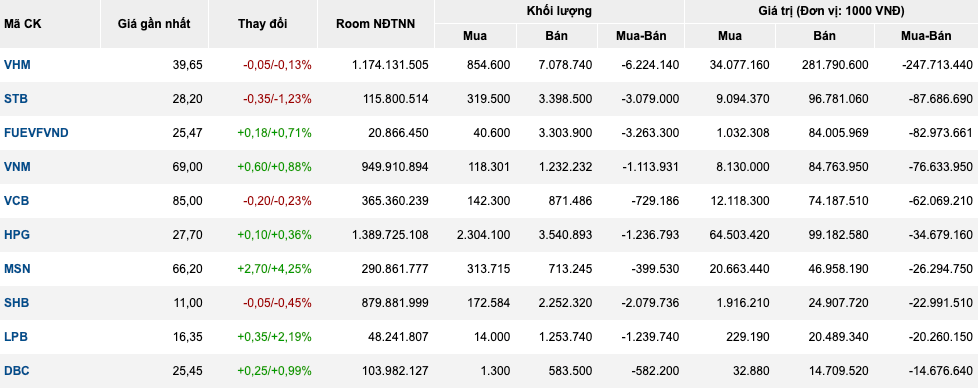Open the FUEVFVND fund ticker link
Image resolution: width=978 pixels, height=389 pixels.
click(36, 133)
